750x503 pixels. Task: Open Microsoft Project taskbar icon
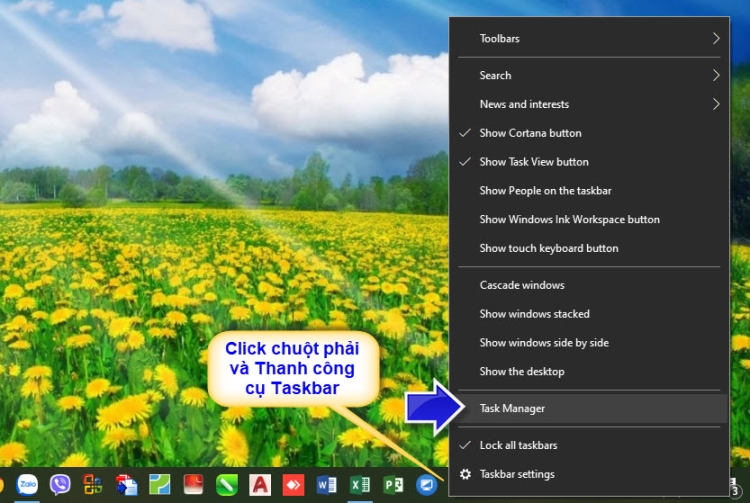pos(393,485)
